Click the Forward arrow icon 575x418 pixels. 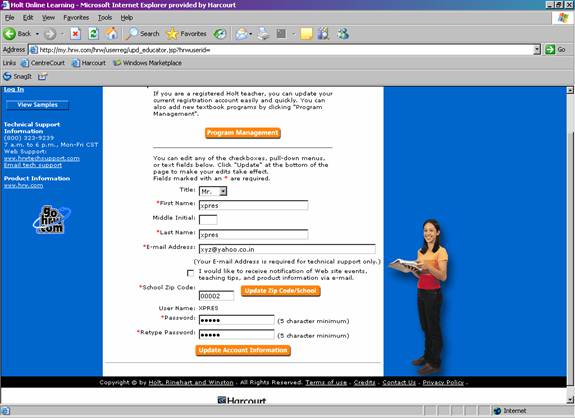50,34
